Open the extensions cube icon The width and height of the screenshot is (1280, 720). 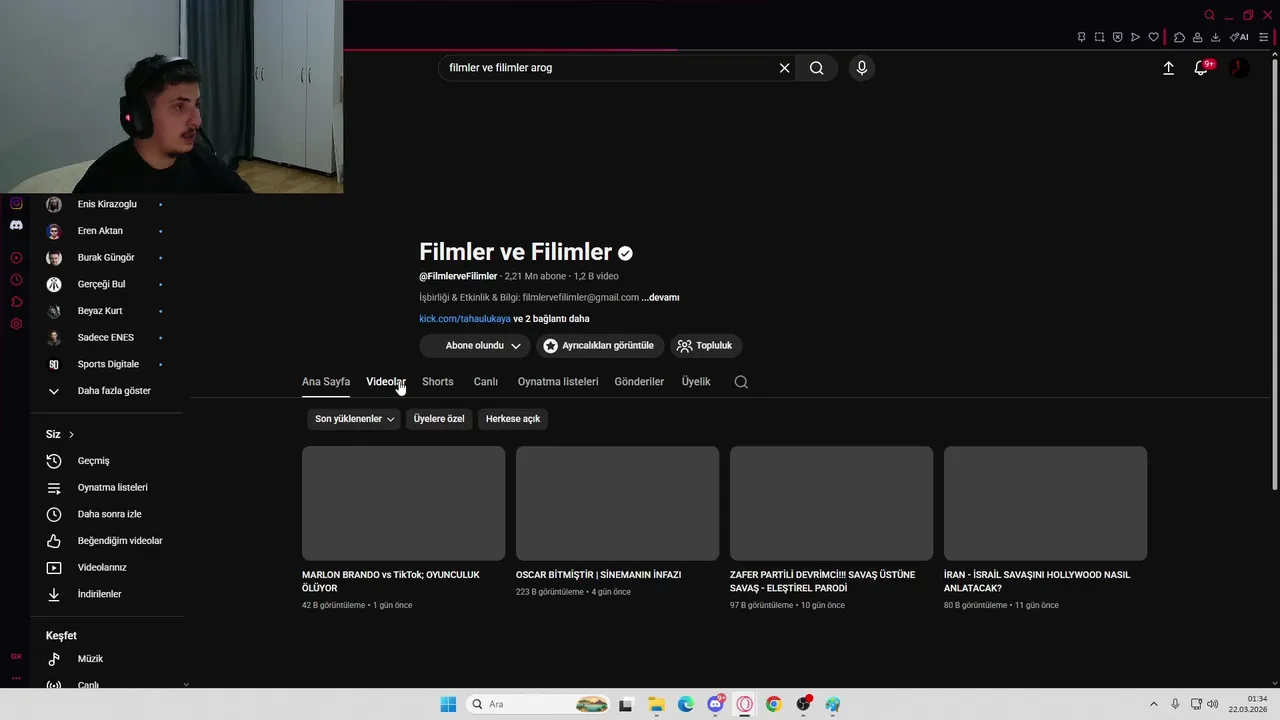(x=1179, y=37)
